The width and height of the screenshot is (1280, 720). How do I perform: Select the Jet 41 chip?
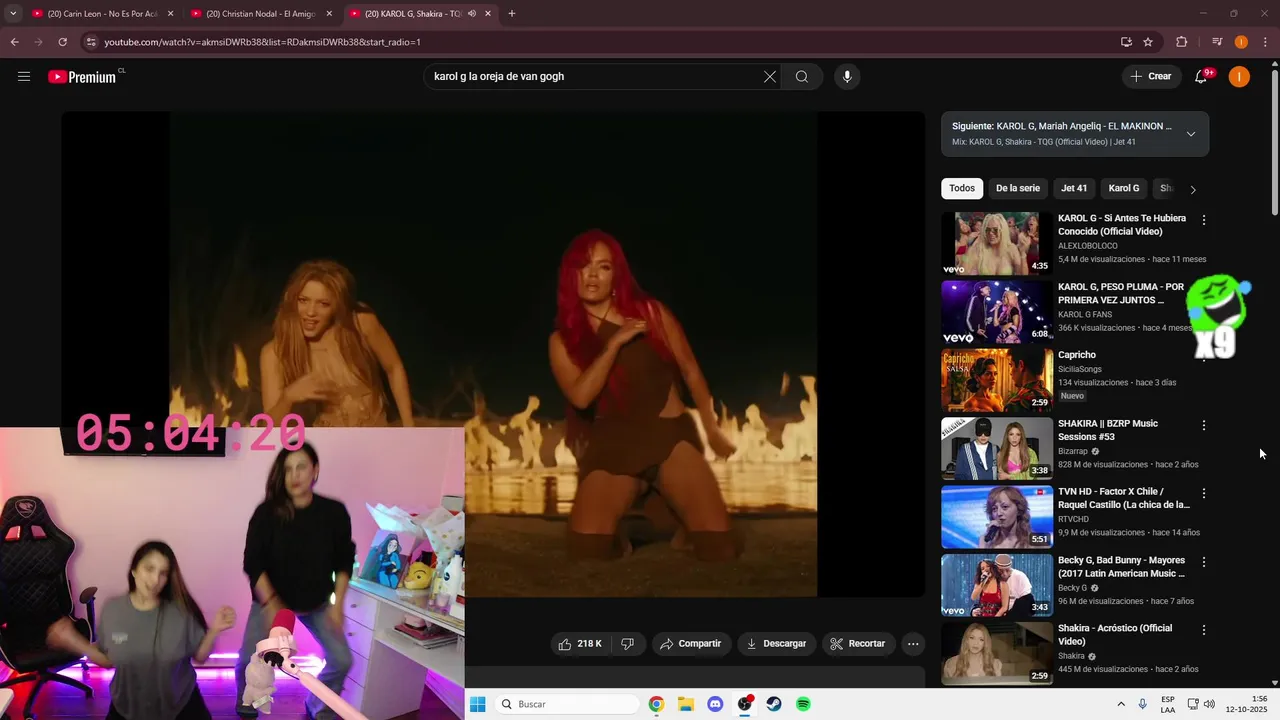[1074, 188]
